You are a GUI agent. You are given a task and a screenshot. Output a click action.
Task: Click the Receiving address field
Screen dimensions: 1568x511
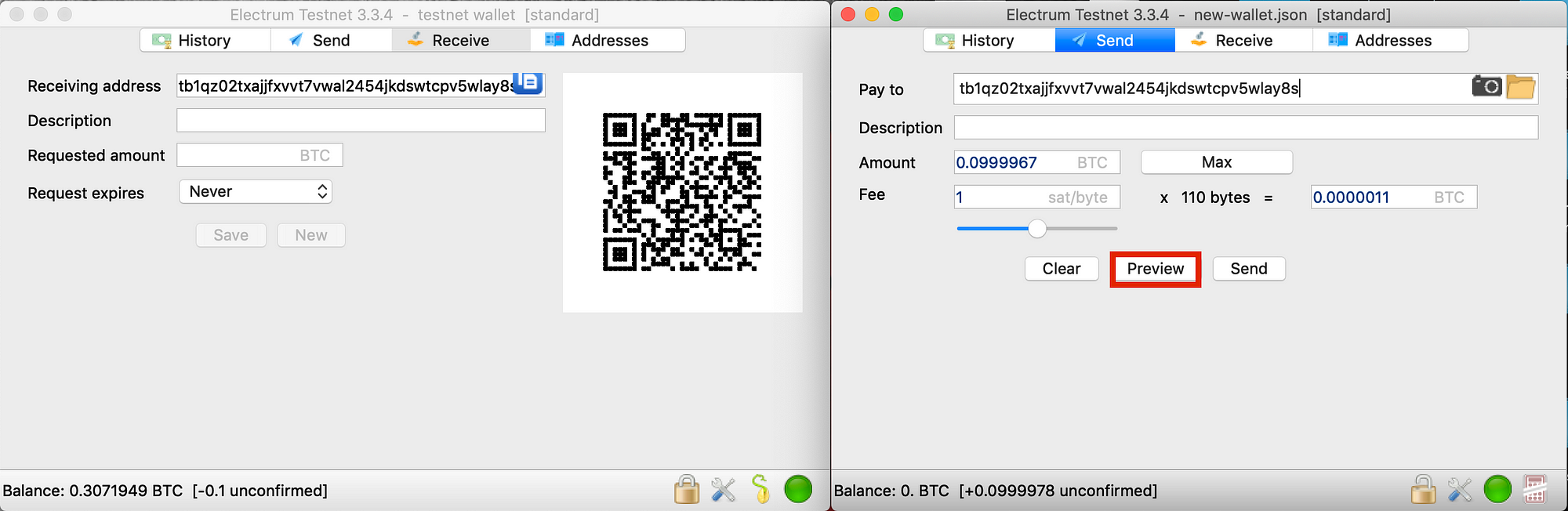pyautogui.click(x=361, y=85)
